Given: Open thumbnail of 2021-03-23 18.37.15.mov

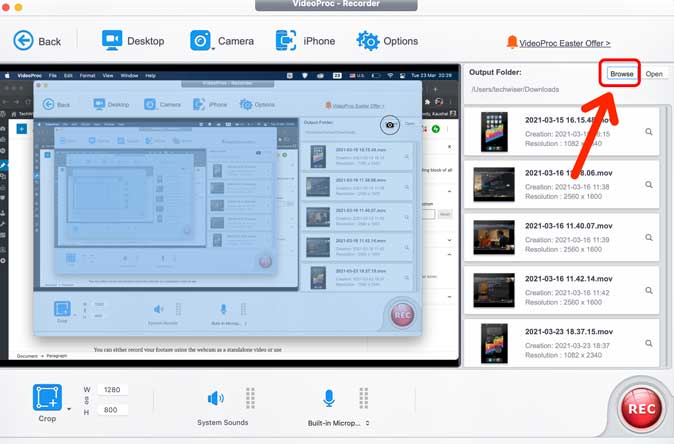Looking at the screenshot, I should pos(494,343).
